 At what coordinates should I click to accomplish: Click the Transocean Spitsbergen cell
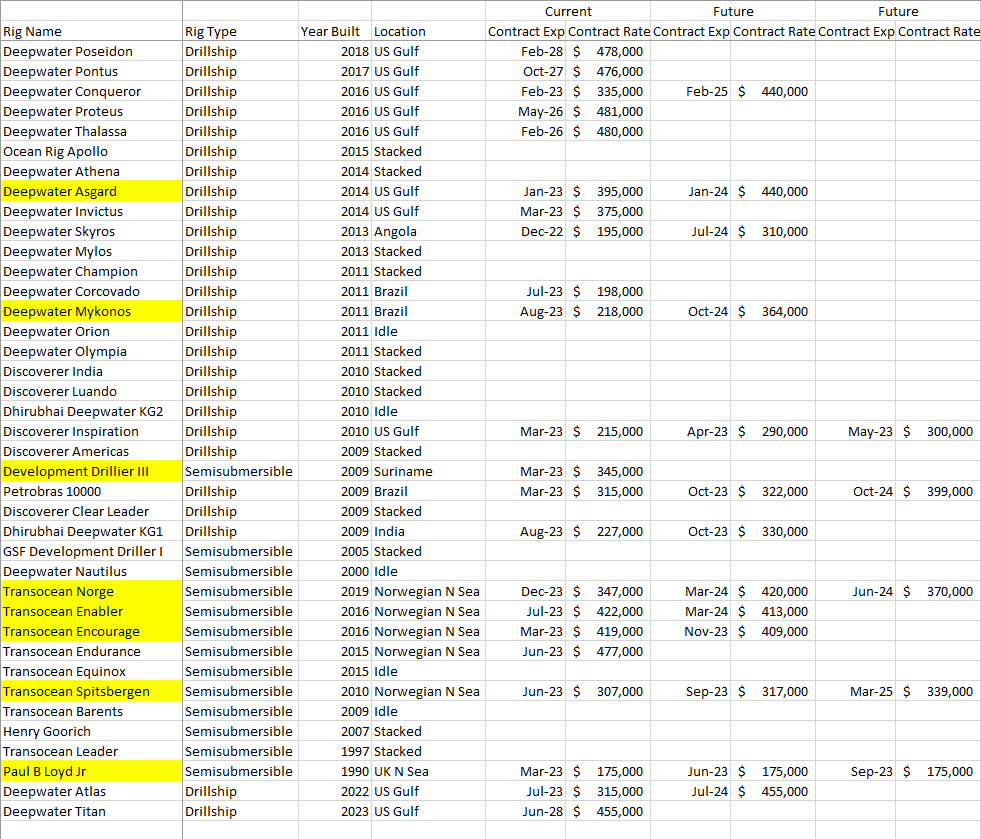(91, 692)
